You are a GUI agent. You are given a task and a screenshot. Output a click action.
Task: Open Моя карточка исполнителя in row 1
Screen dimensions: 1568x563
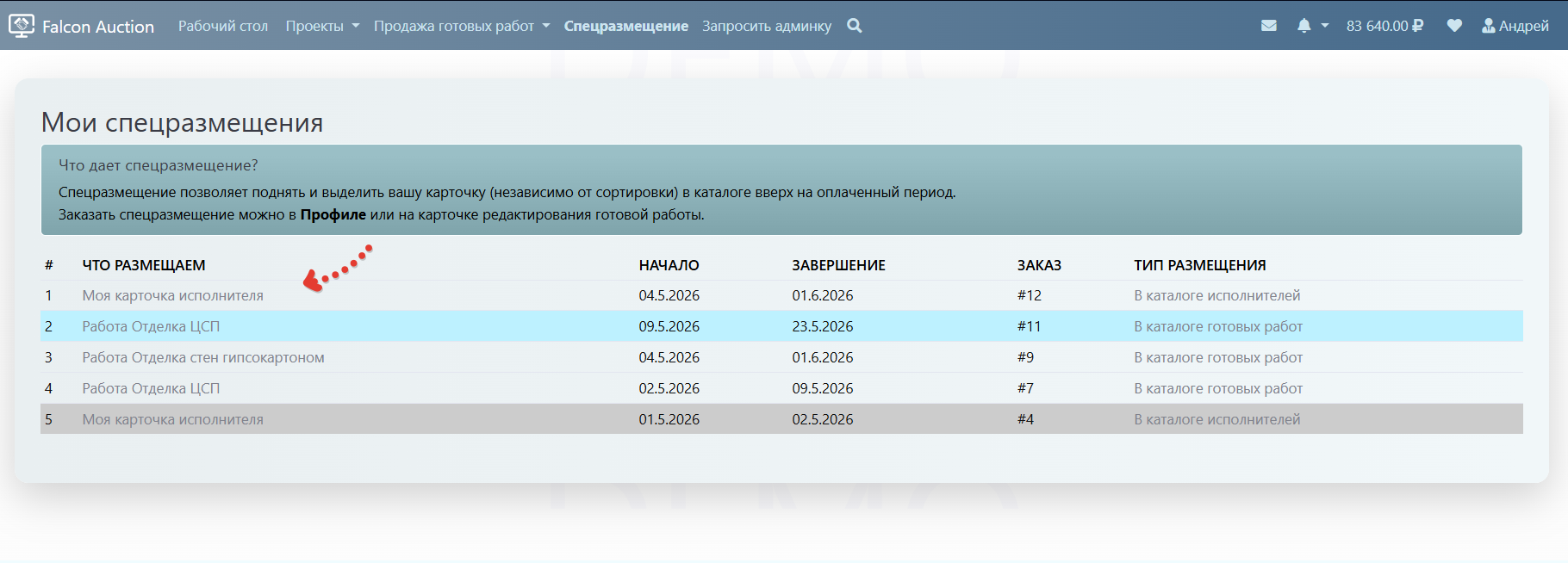coord(173,295)
